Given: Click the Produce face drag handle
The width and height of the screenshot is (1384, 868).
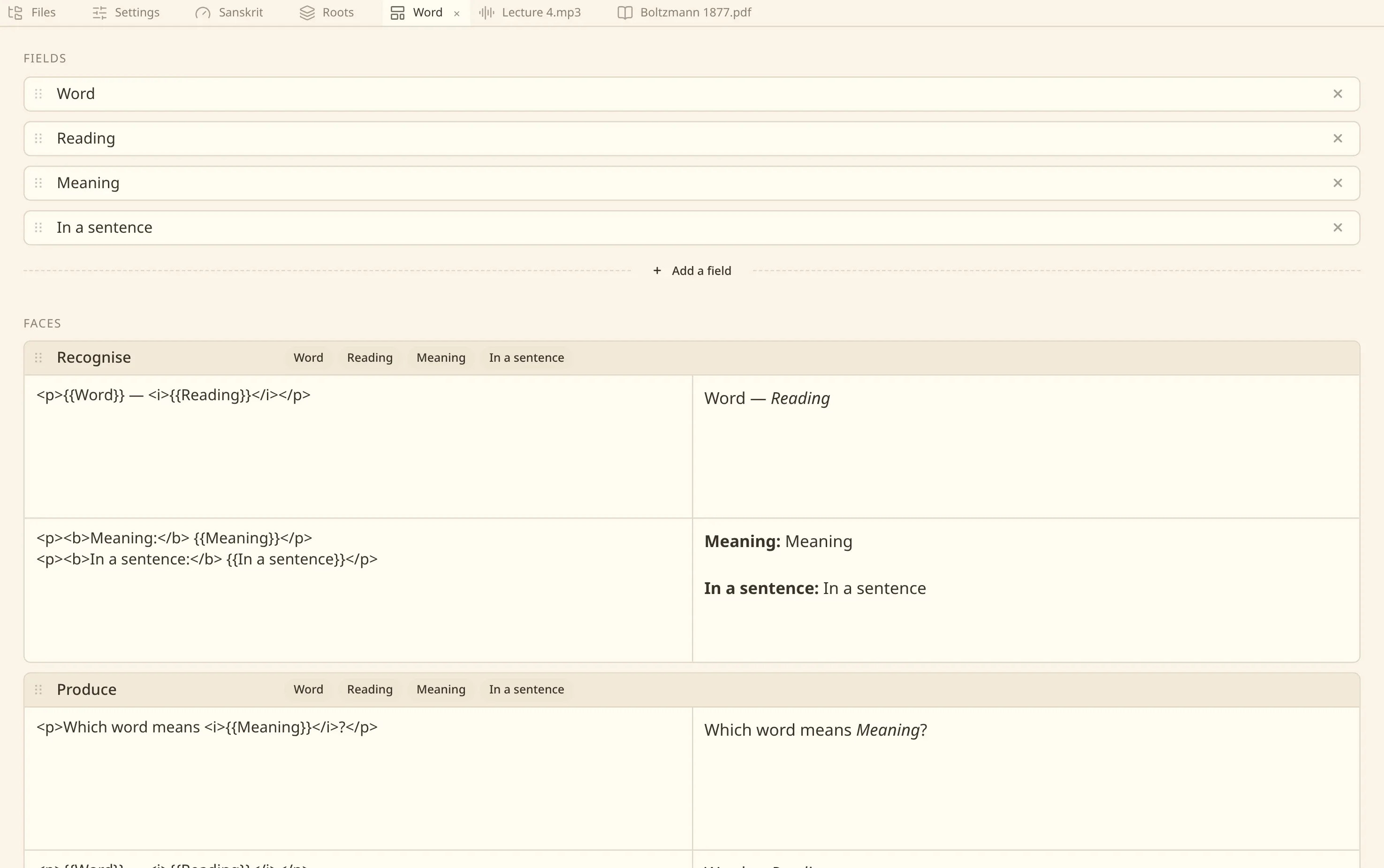Looking at the screenshot, I should click(38, 689).
